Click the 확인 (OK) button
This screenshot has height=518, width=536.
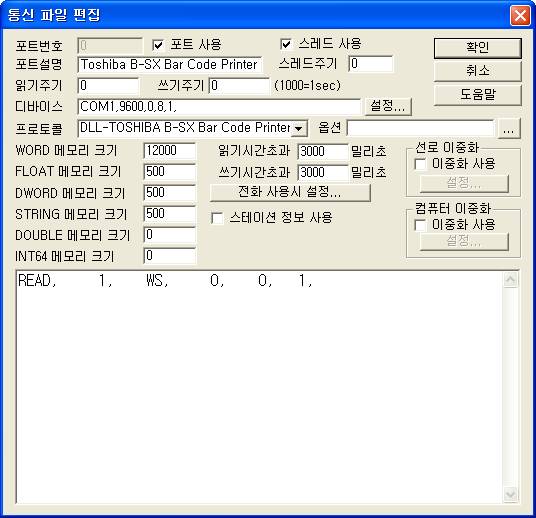[478, 48]
